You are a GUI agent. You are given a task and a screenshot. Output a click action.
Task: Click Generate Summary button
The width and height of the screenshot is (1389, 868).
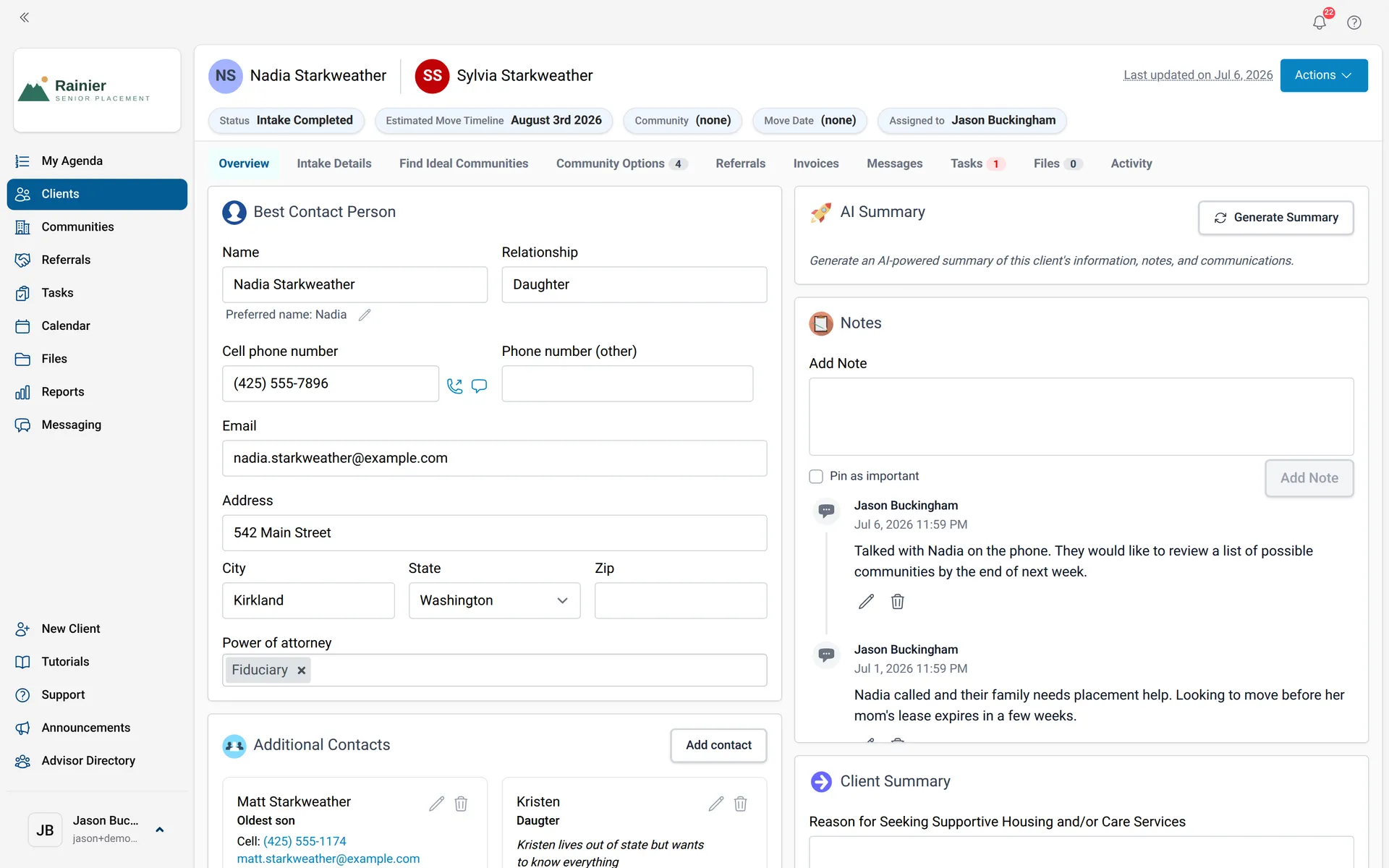[x=1276, y=218]
